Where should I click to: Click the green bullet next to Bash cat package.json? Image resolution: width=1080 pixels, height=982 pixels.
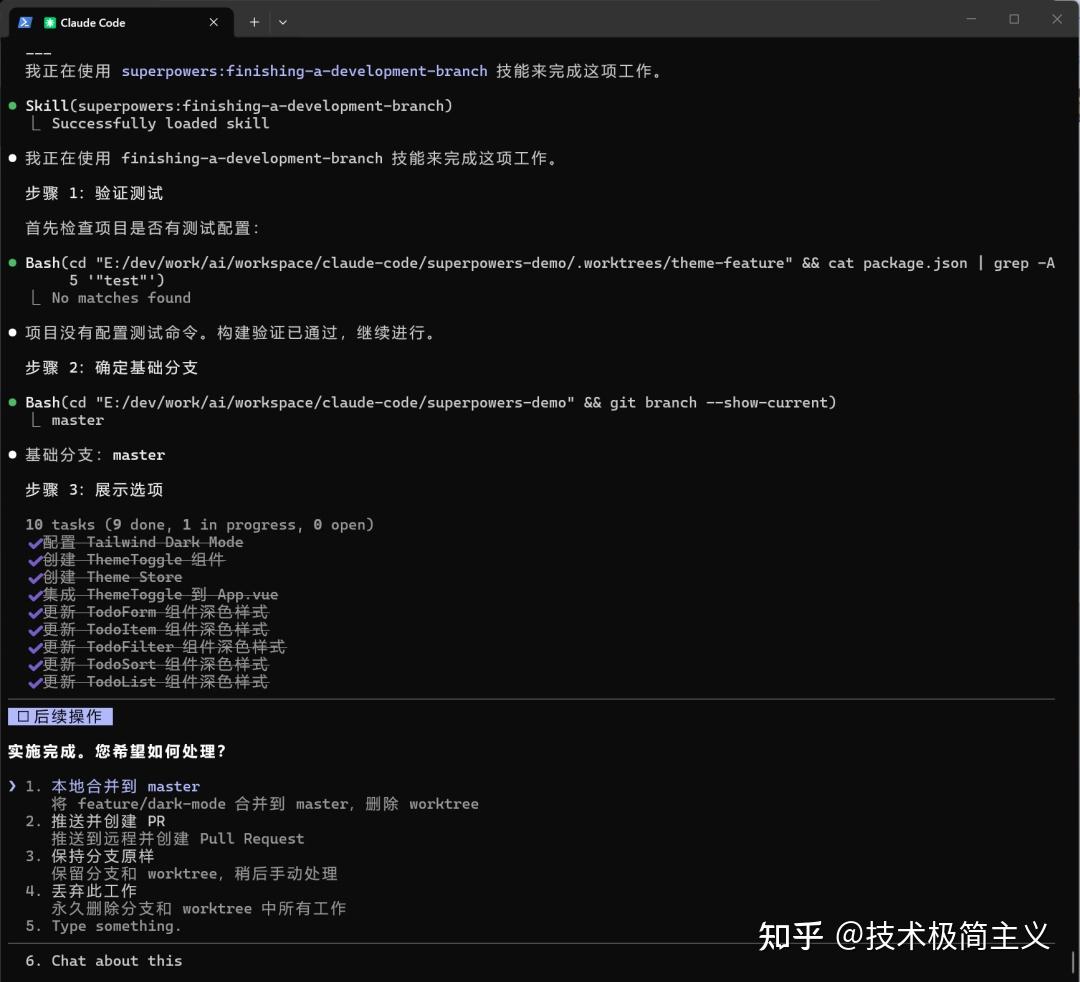[12, 263]
